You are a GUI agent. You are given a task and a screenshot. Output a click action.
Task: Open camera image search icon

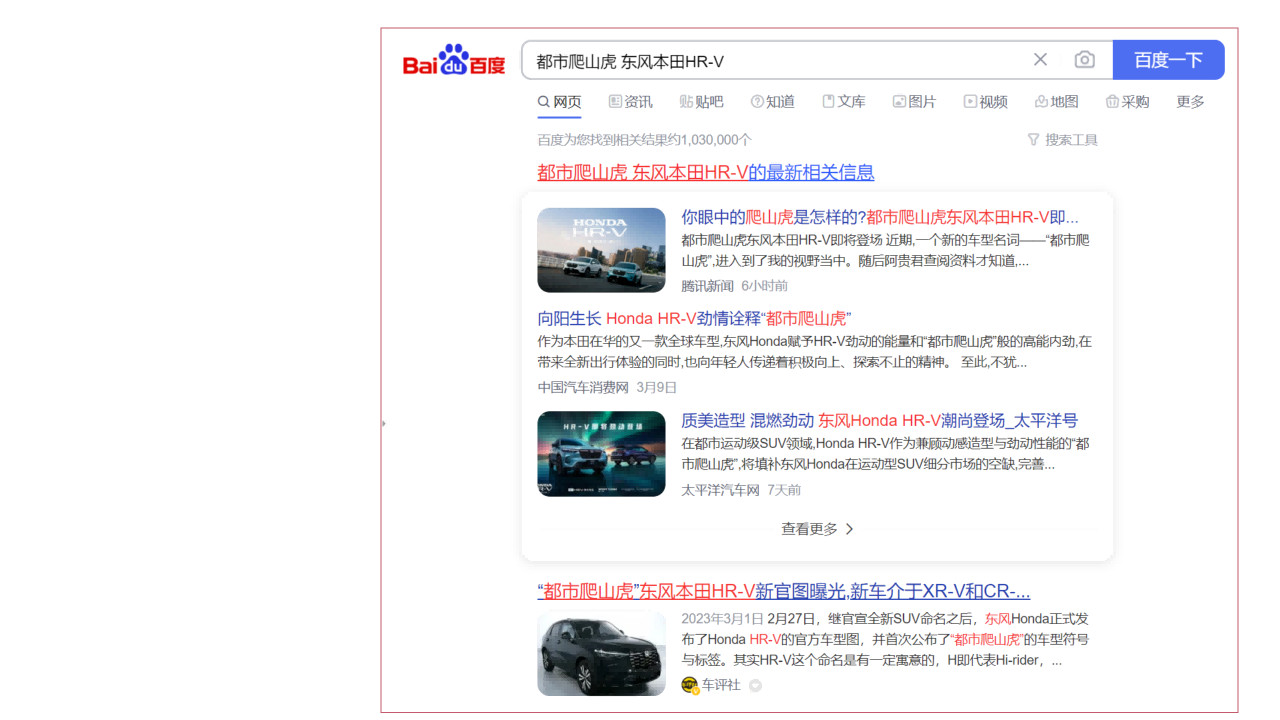pyautogui.click(x=1084, y=60)
